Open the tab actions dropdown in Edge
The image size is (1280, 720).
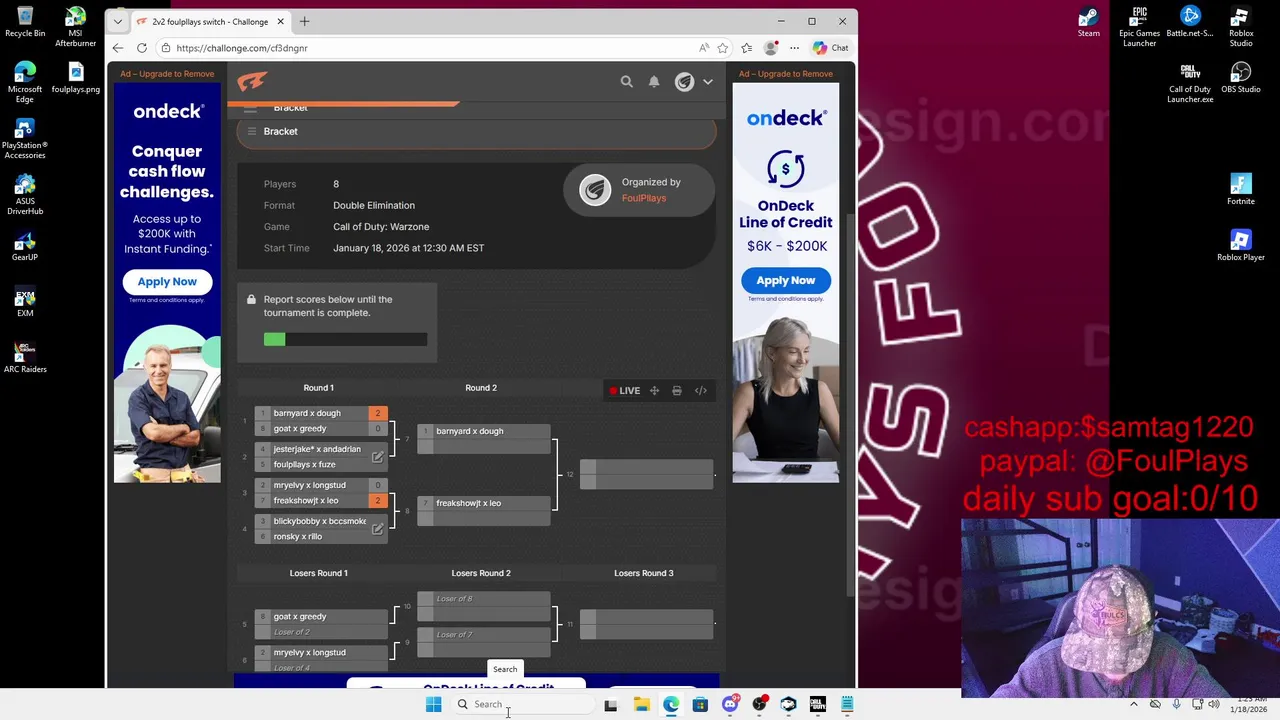pyautogui.click(x=118, y=21)
